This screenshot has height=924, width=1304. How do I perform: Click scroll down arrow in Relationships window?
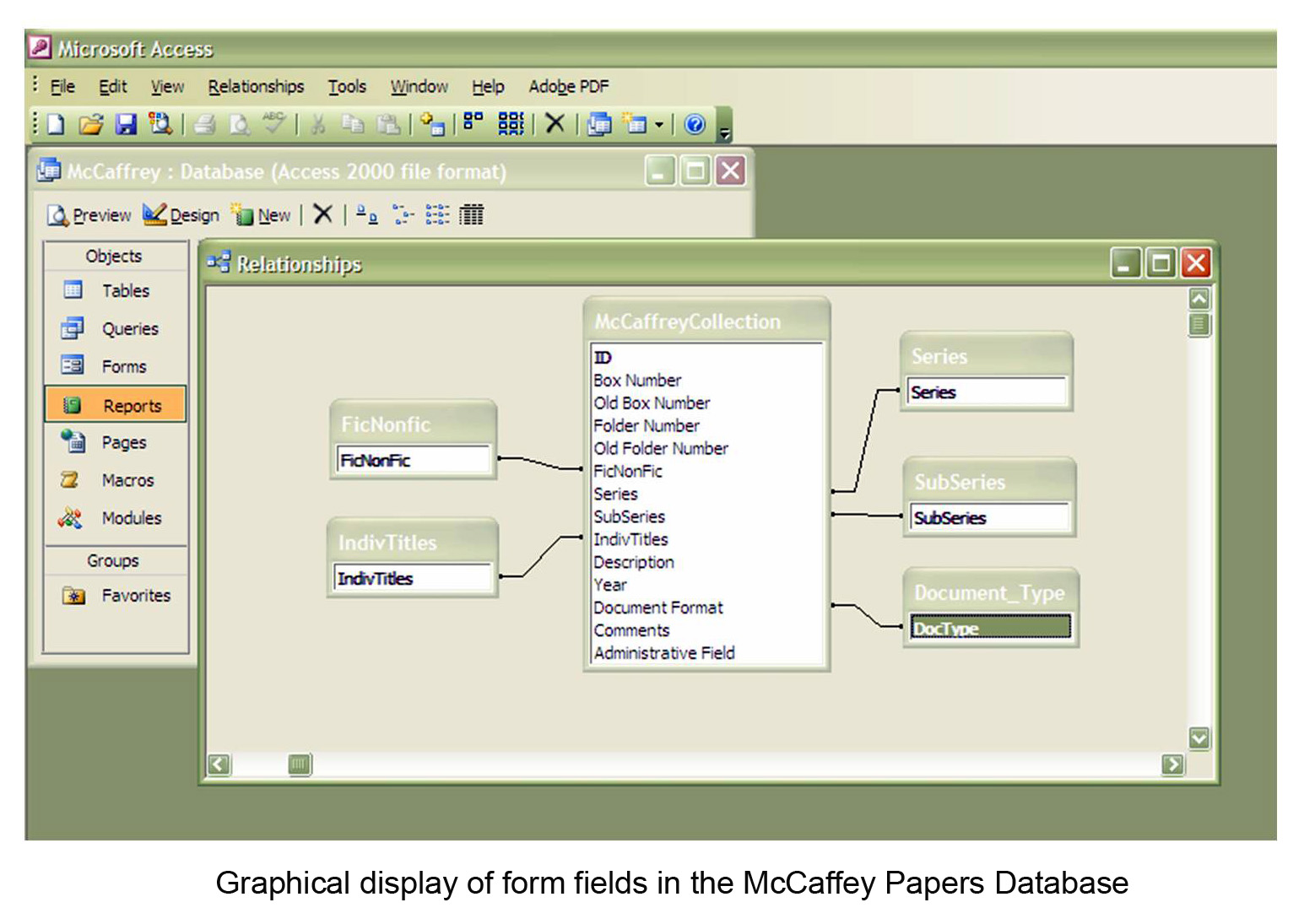tap(1198, 738)
